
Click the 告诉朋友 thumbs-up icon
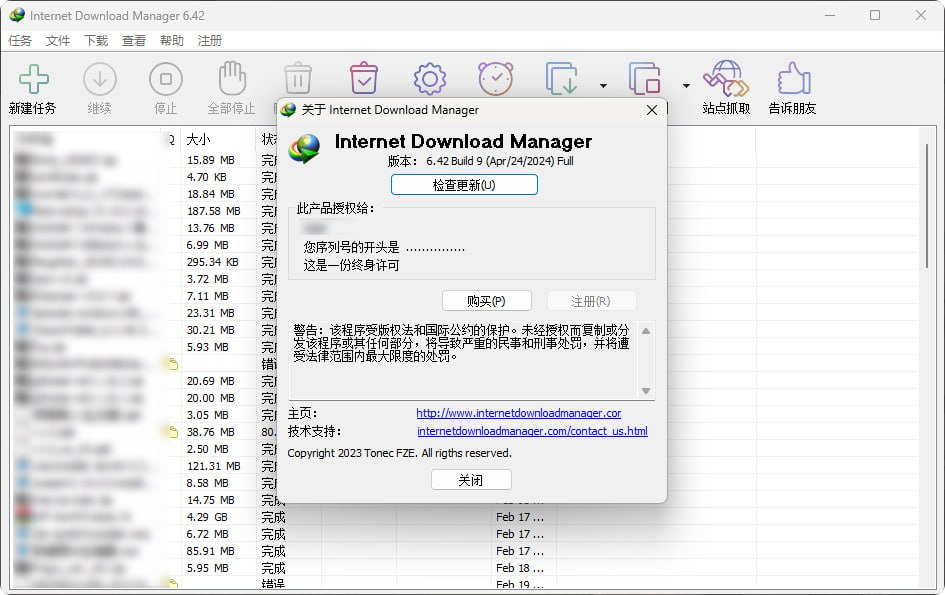(x=792, y=80)
